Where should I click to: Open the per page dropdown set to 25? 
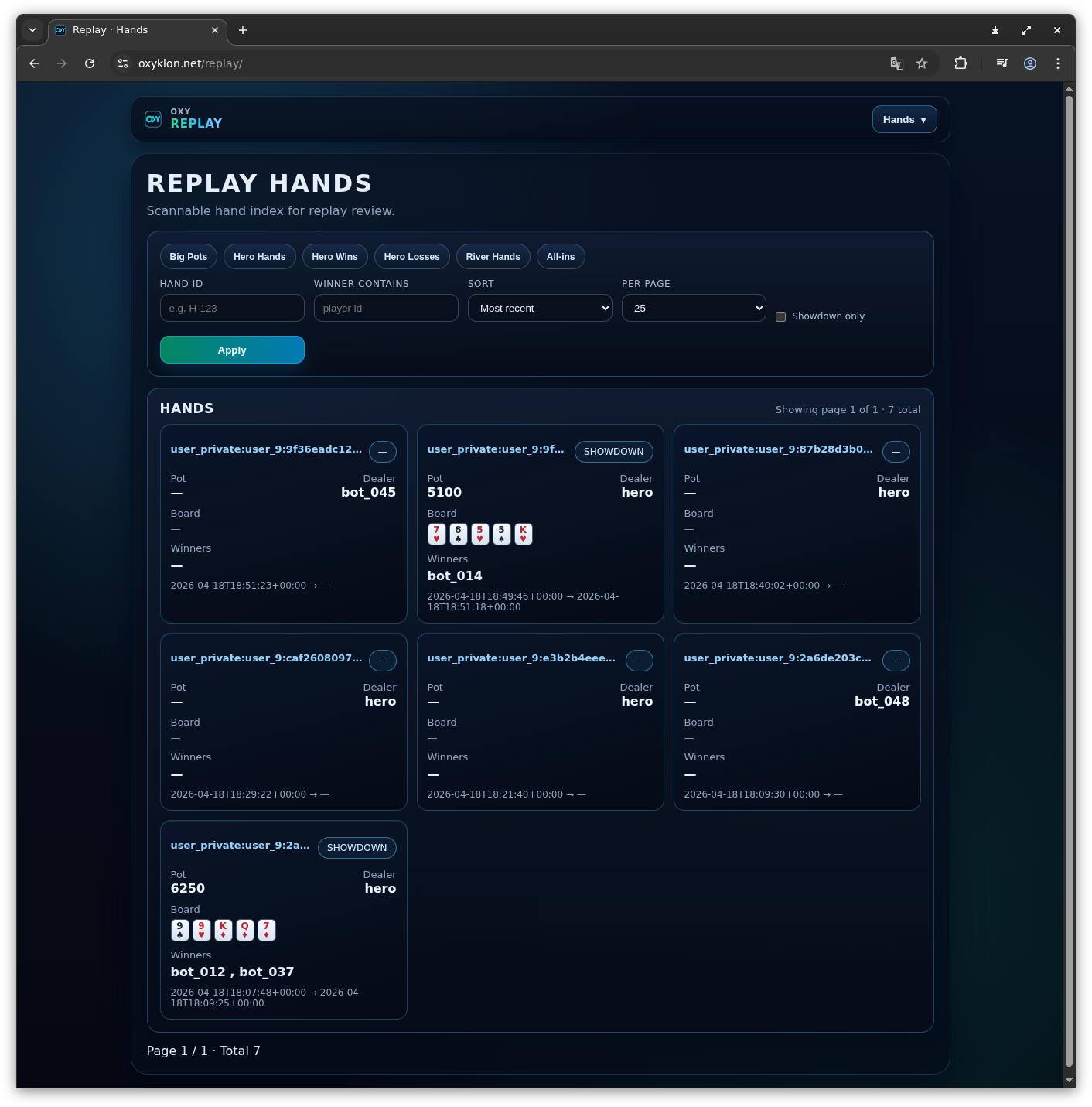click(x=693, y=308)
